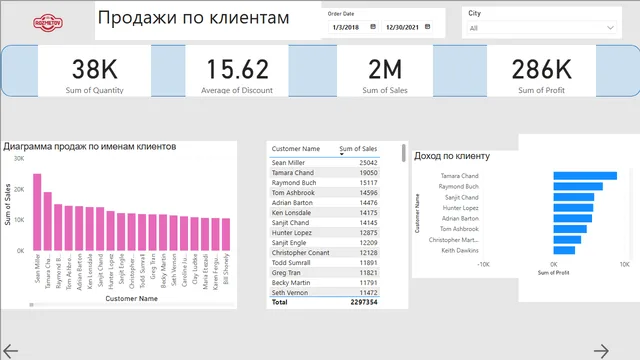The width and height of the screenshot is (640, 360).
Task: Select Sean Miller's pink bar in chart
Action: [x=37, y=212]
